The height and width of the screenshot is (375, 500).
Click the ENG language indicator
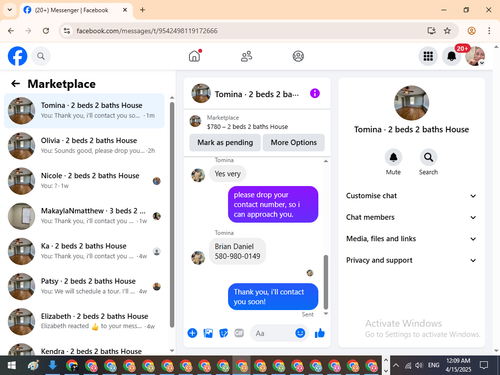pyautogui.click(x=434, y=365)
